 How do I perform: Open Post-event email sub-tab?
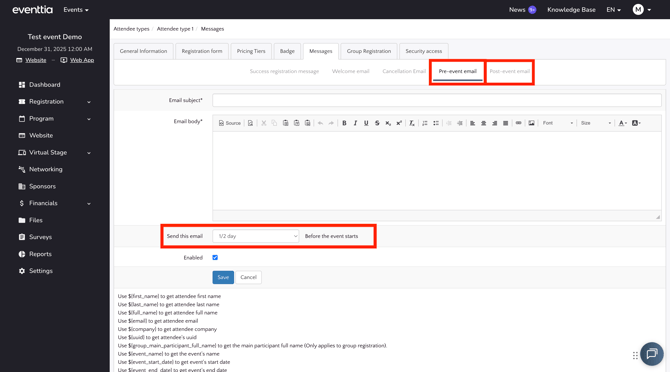click(x=509, y=71)
